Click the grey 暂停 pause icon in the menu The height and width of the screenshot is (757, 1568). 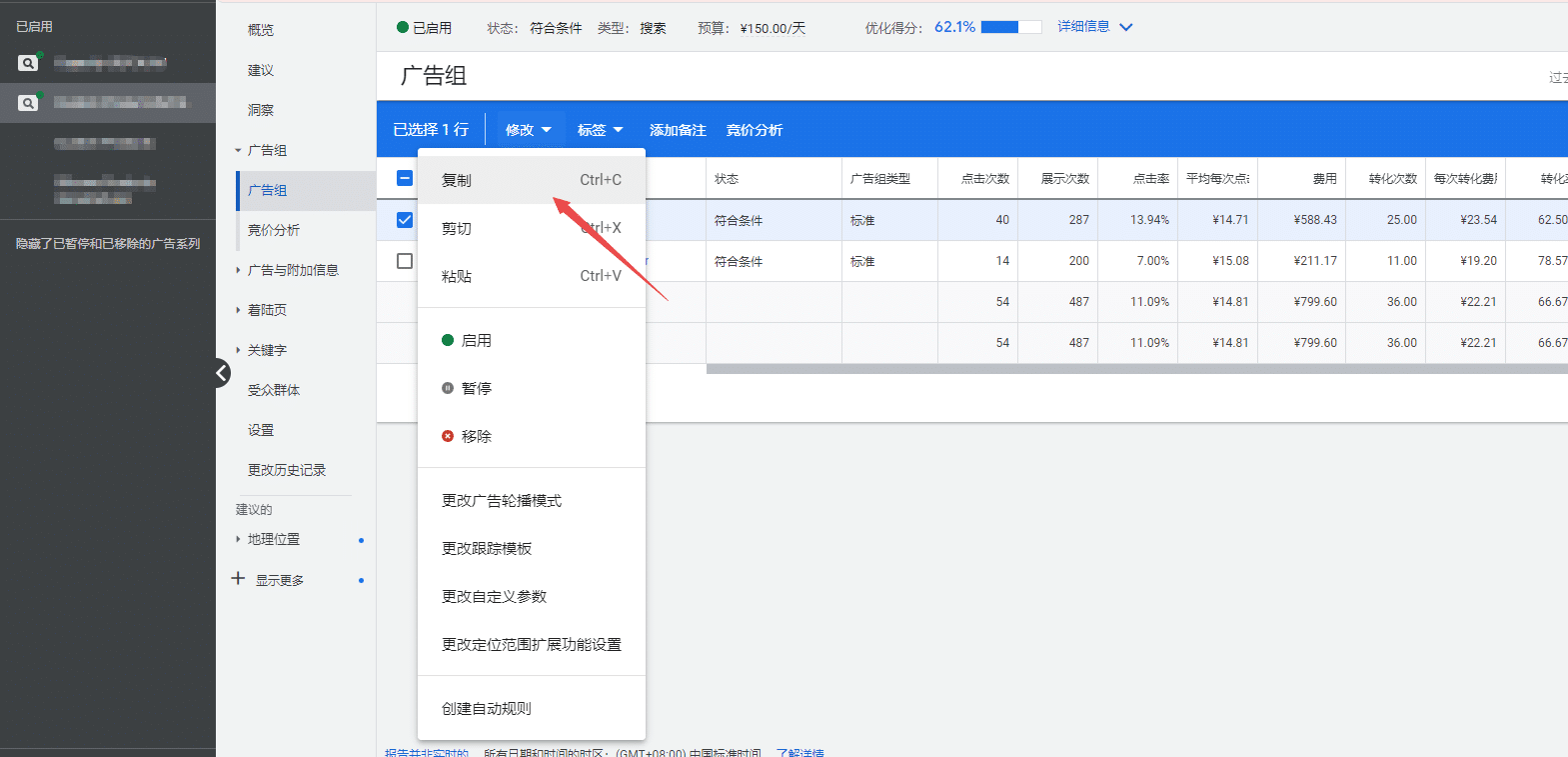[x=448, y=388]
